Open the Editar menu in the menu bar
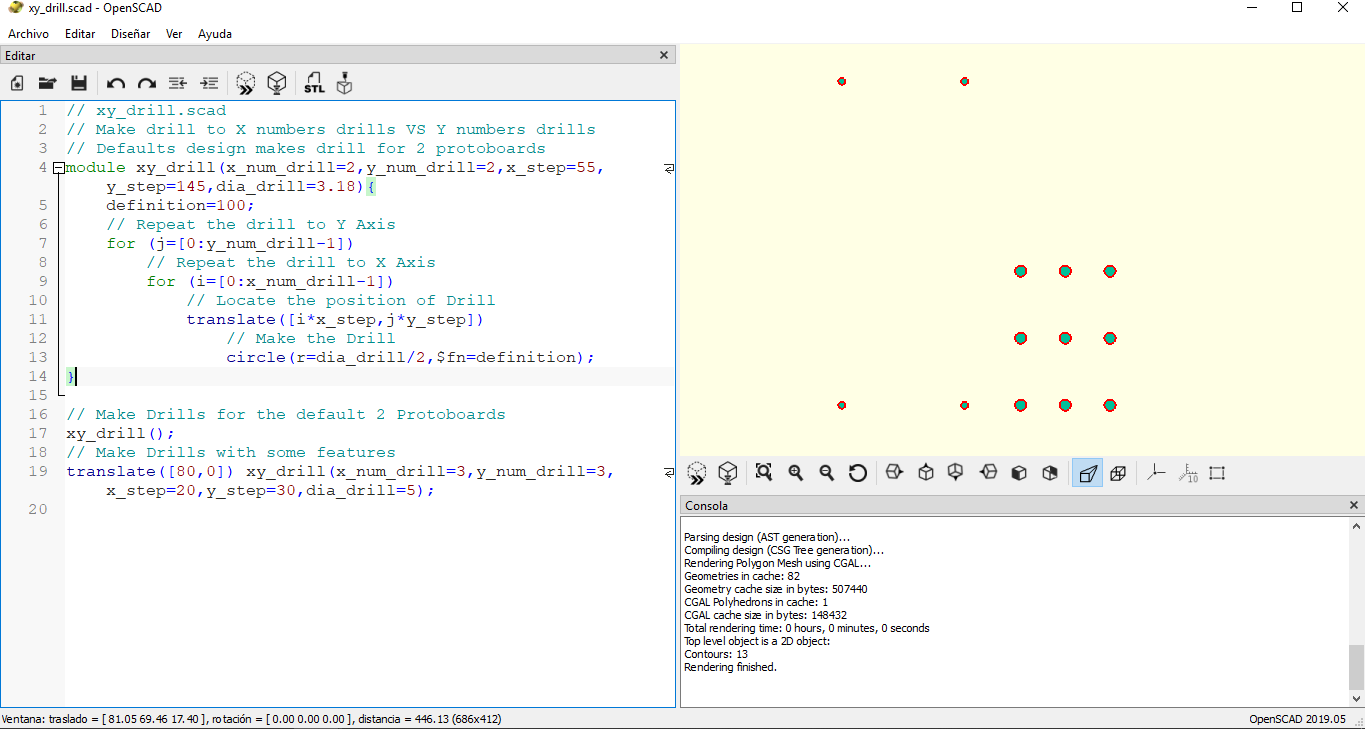This screenshot has height=729, width=1365. (80, 34)
